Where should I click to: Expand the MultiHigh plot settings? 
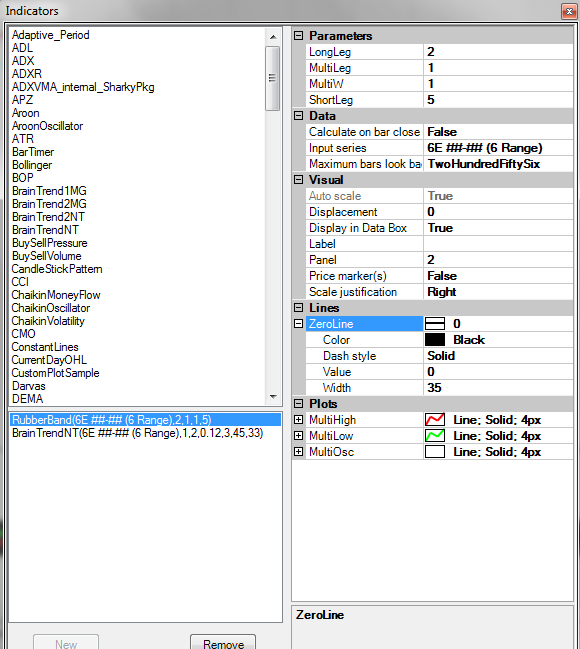[298, 420]
